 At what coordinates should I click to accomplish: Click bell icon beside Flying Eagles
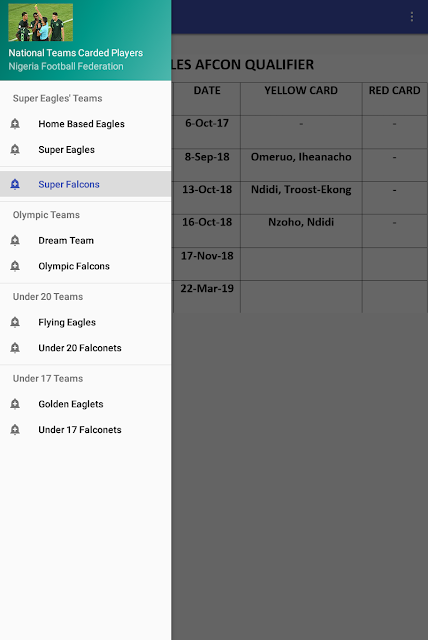pos(15,322)
